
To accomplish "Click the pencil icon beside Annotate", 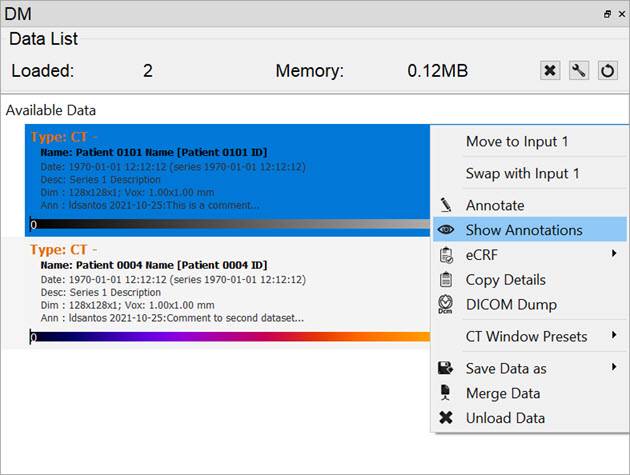I will (446, 205).
